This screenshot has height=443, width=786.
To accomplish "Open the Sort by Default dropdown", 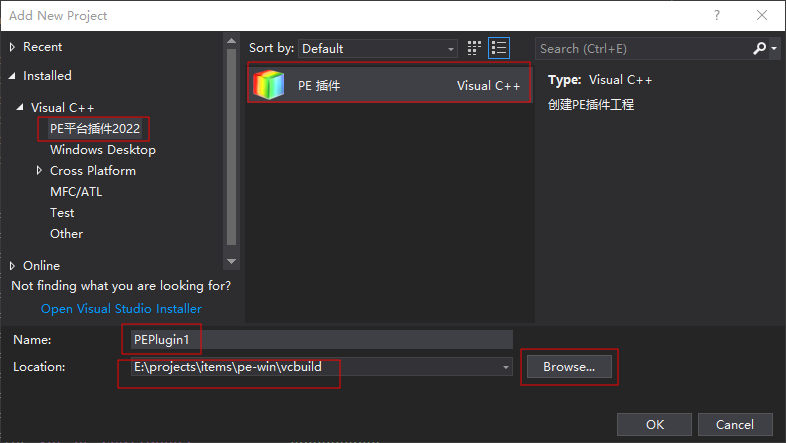I will [377, 49].
